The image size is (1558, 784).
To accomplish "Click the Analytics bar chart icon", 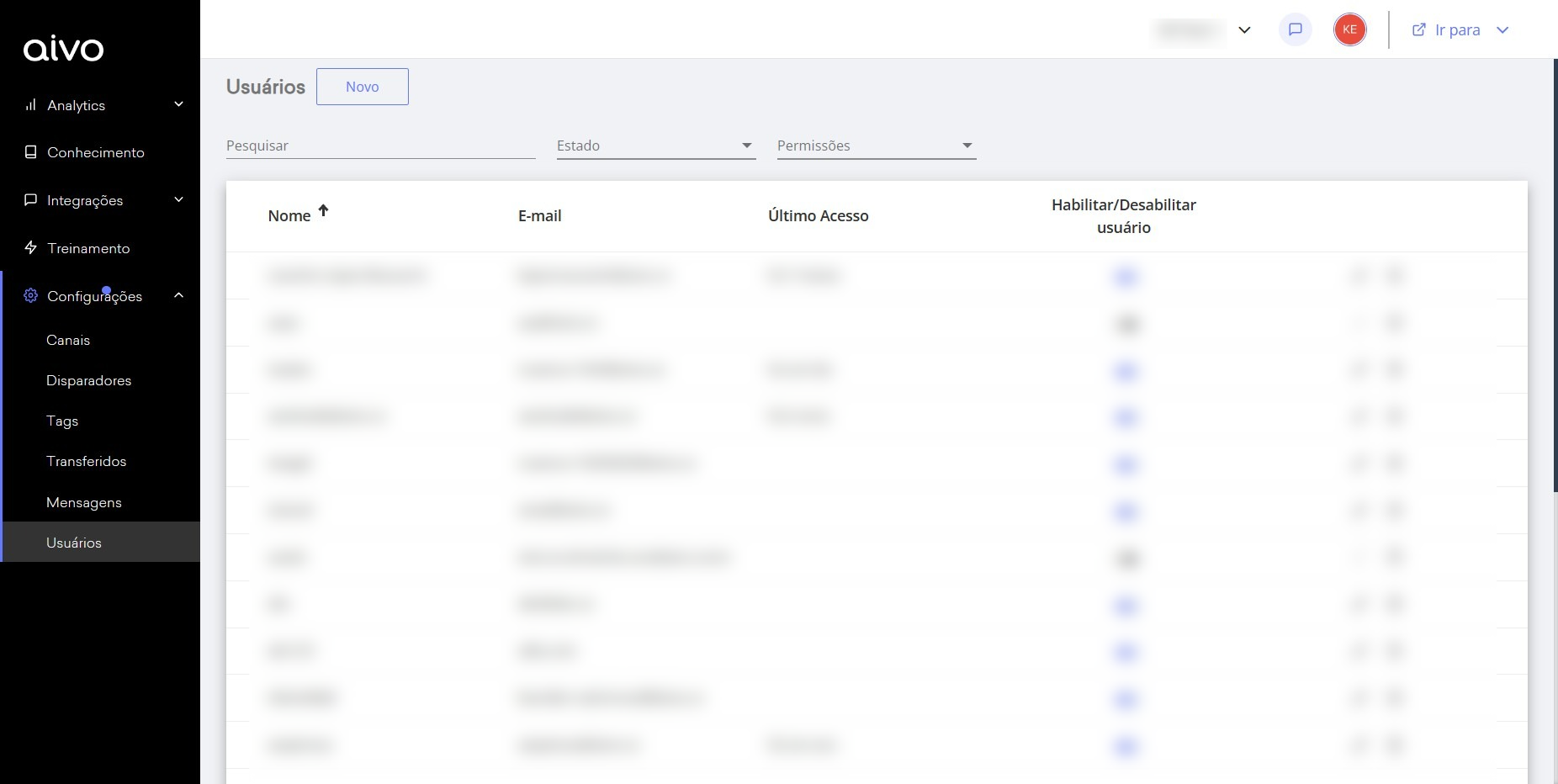I will (31, 105).
